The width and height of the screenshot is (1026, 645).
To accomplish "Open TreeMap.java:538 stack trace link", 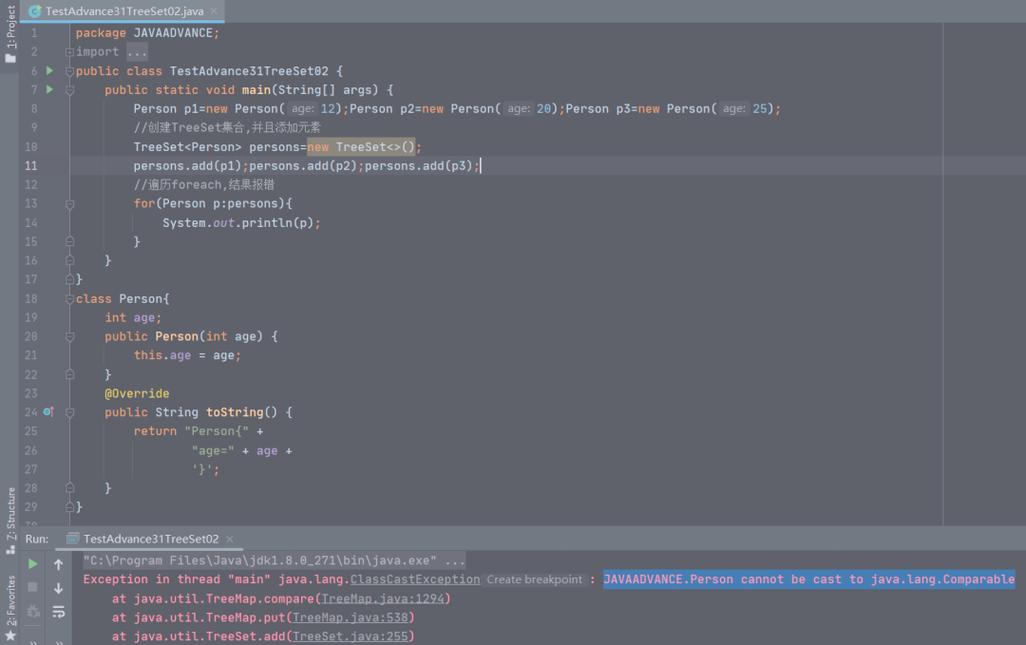I will [350, 618].
